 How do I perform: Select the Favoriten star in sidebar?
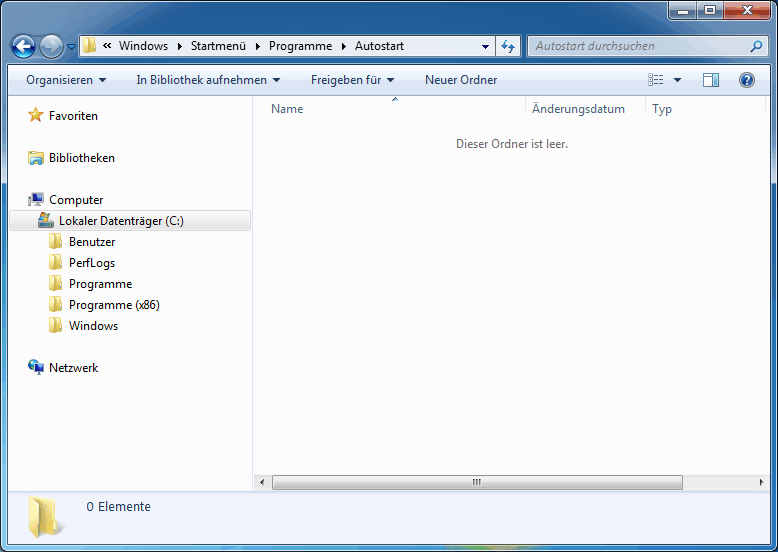coord(36,116)
